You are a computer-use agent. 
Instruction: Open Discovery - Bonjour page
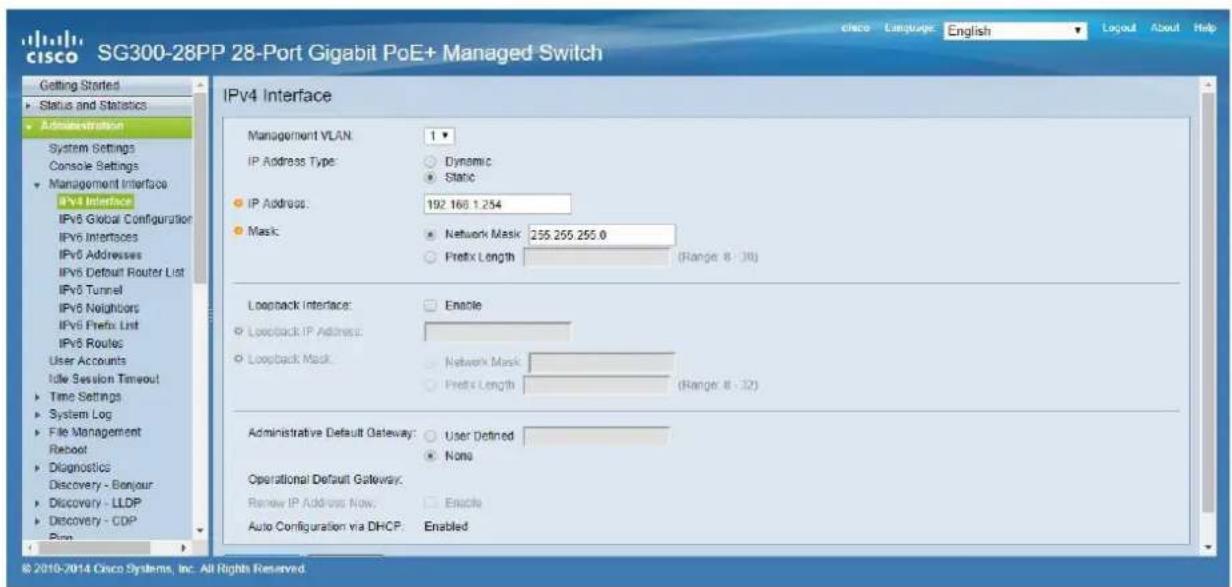click(100, 485)
